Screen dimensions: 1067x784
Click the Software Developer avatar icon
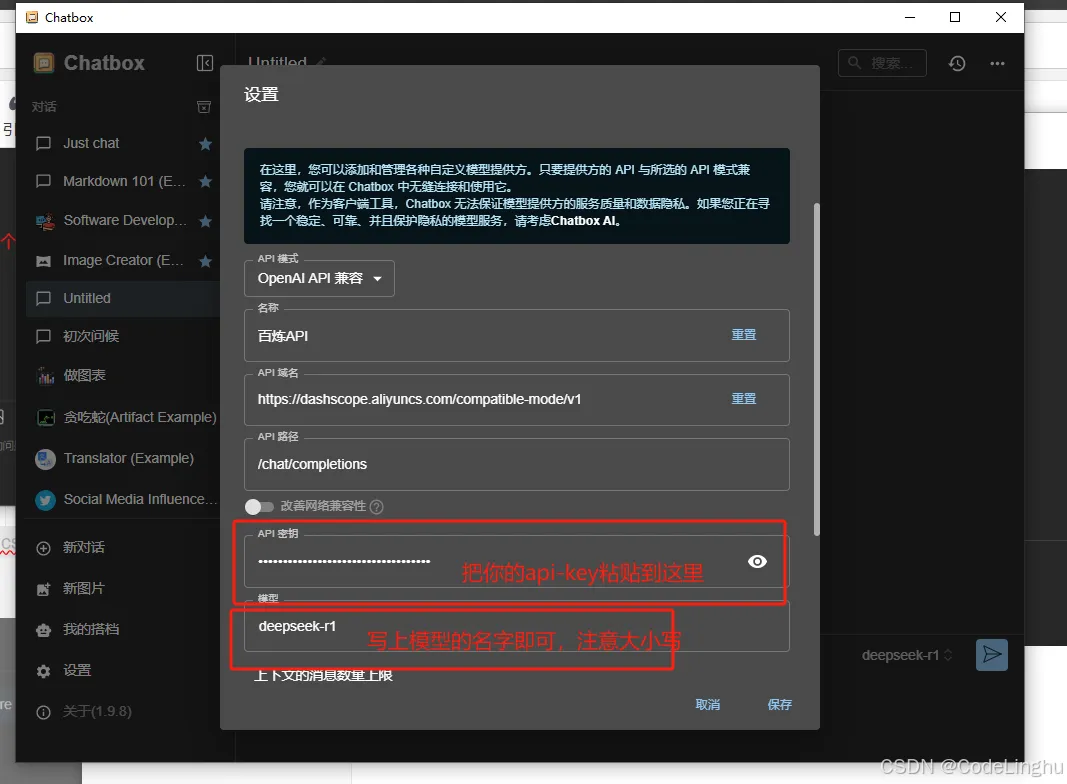point(45,221)
